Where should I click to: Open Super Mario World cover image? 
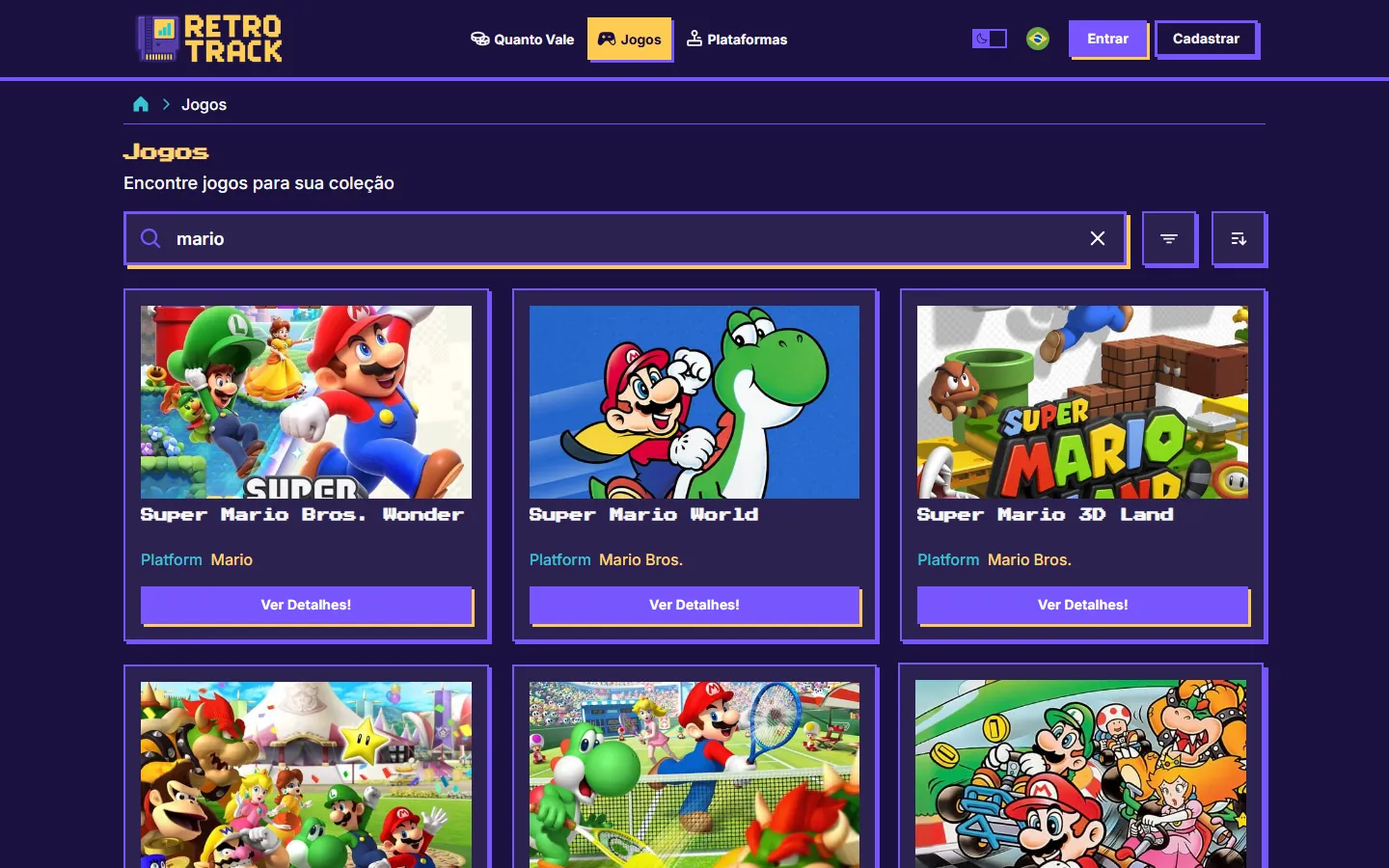694,402
